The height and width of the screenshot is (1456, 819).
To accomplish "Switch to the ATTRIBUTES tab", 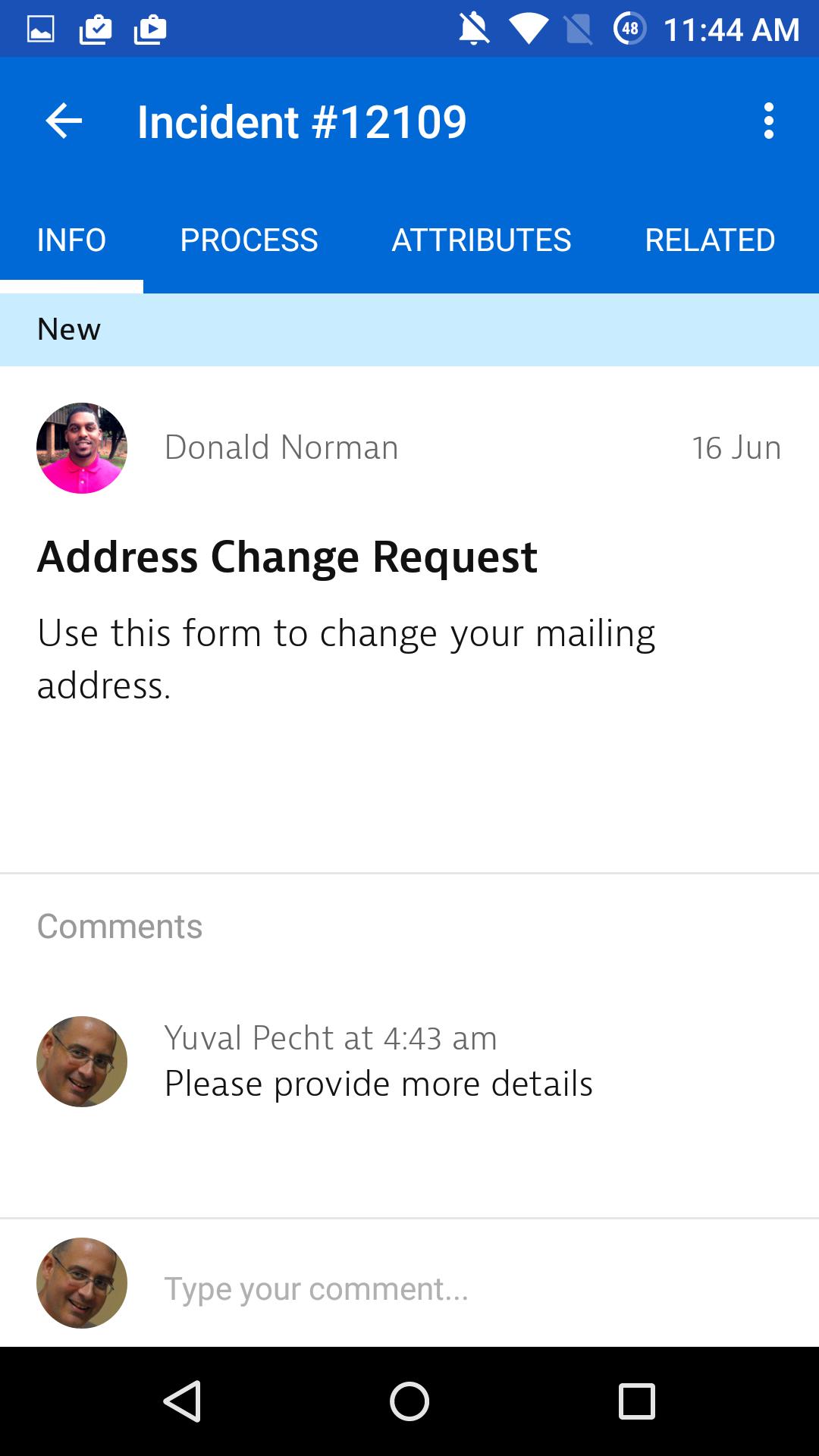I will 482,240.
